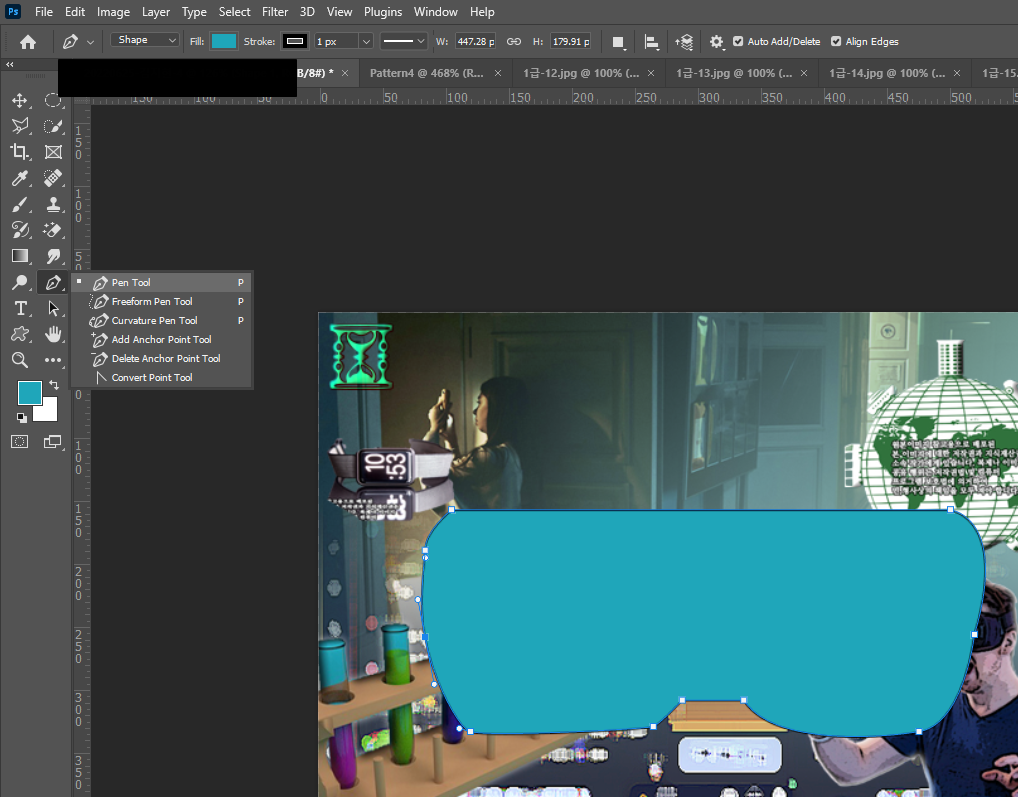Select the Eraser tool
The height and width of the screenshot is (797, 1018).
pos(53,230)
